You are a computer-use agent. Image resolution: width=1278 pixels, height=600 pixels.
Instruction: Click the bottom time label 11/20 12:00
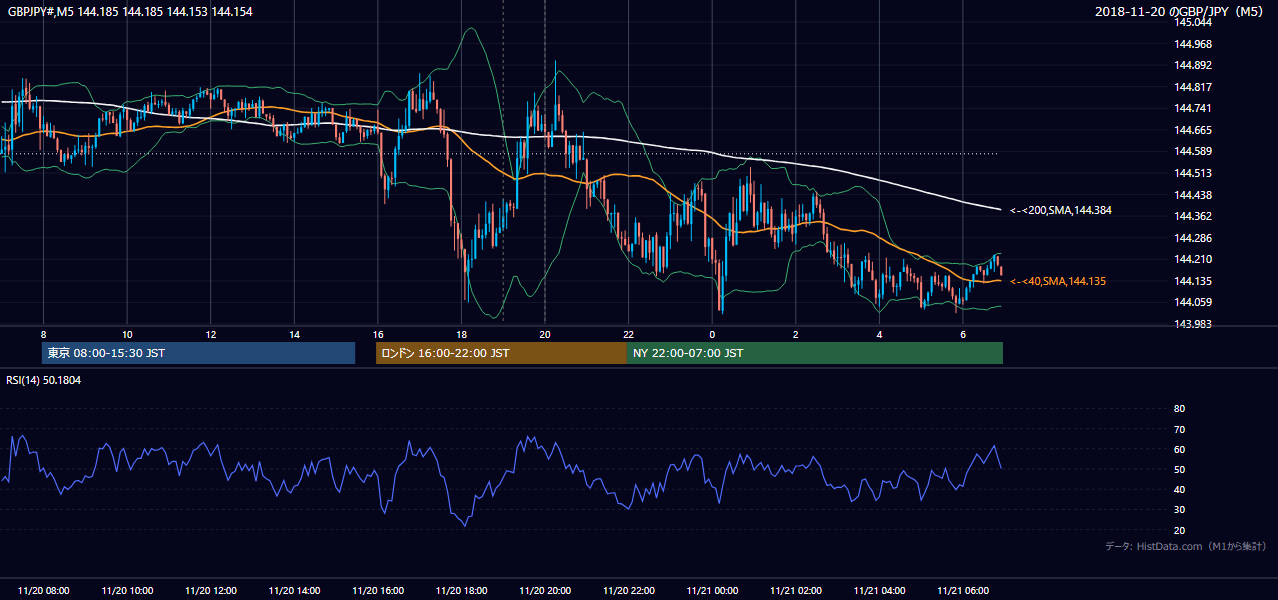coord(210,591)
